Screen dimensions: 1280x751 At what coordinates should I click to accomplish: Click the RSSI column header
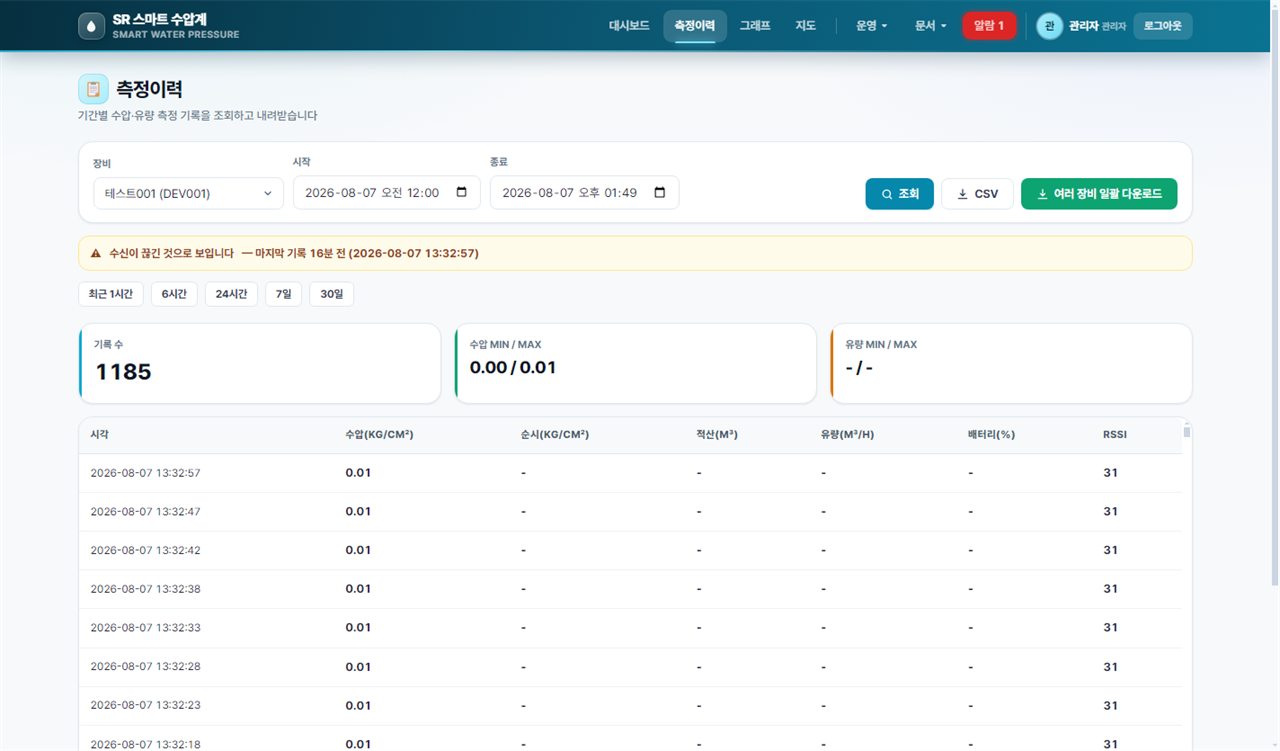pos(1116,435)
